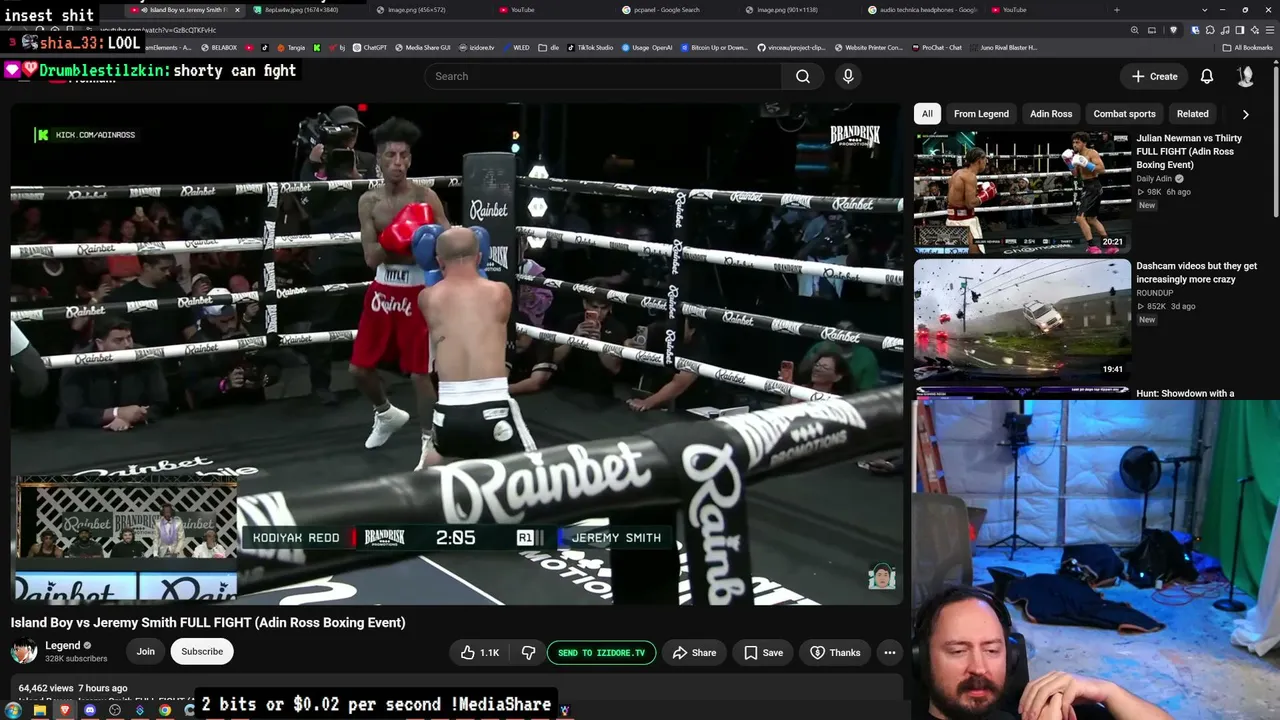Click the ROUNDUP channel name
The height and width of the screenshot is (720, 1280).
[1155, 293]
